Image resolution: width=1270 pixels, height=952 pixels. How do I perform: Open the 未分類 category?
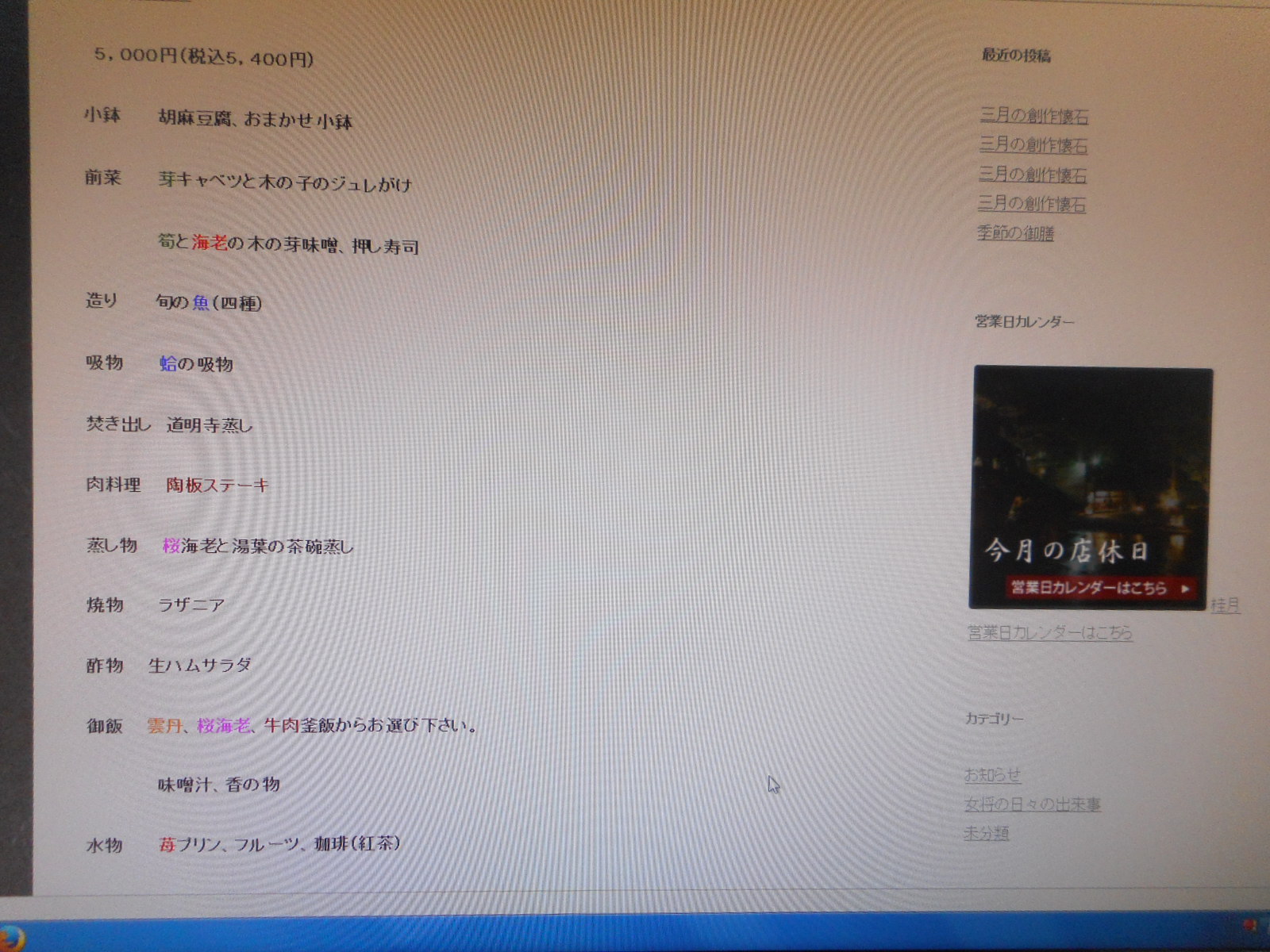point(986,833)
